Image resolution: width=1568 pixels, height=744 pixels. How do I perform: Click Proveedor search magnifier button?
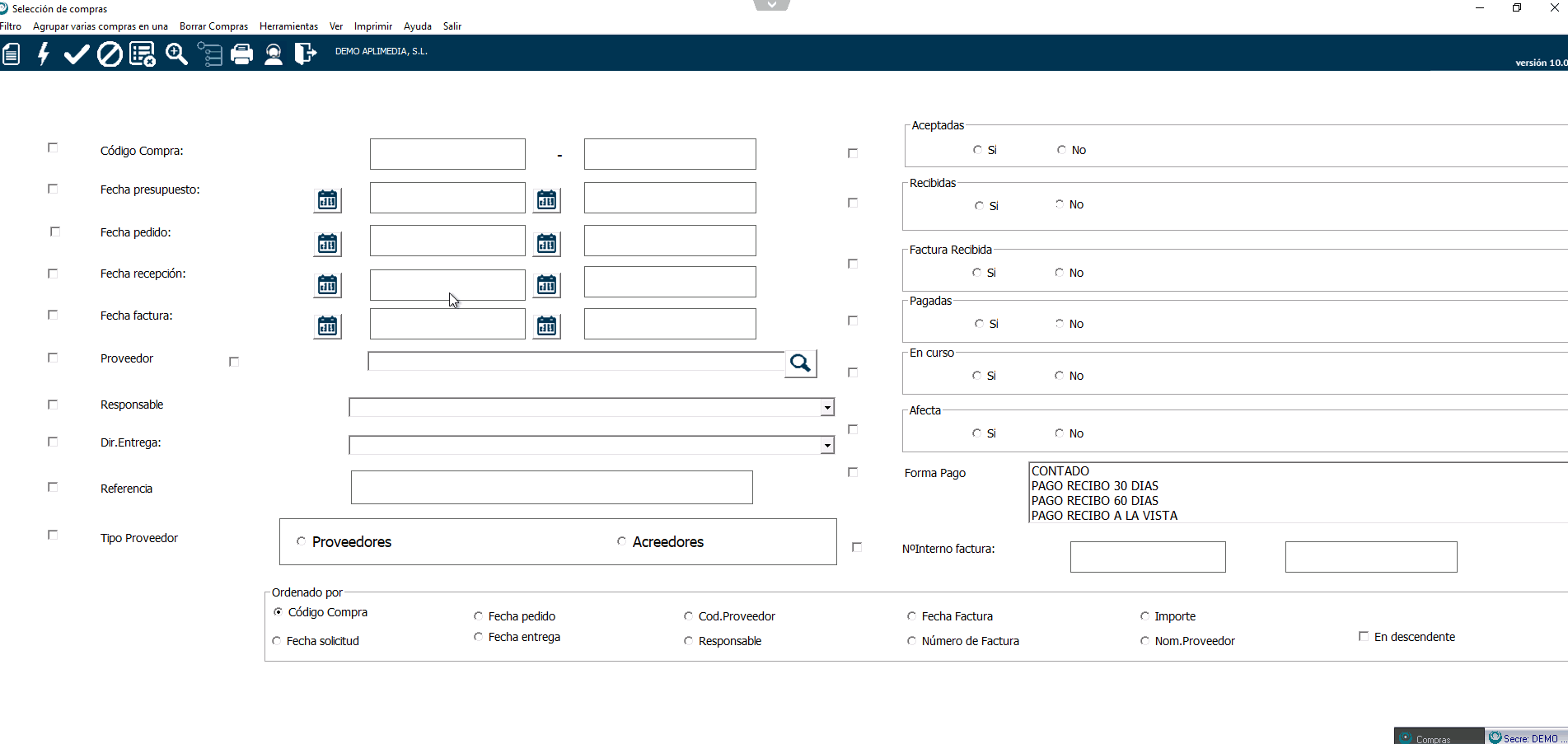[x=800, y=363]
